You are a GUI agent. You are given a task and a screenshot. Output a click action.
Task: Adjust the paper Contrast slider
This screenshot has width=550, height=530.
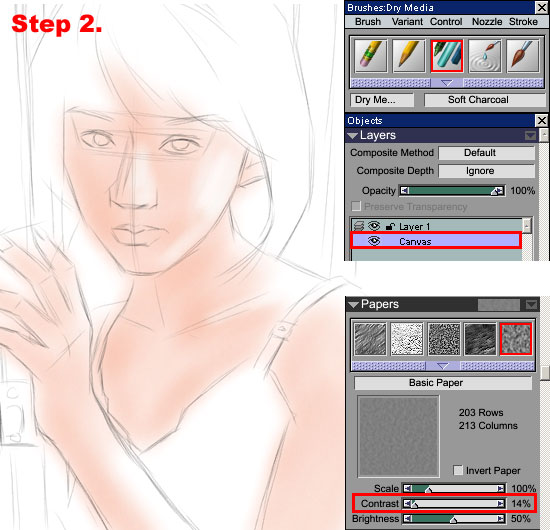coord(454,504)
